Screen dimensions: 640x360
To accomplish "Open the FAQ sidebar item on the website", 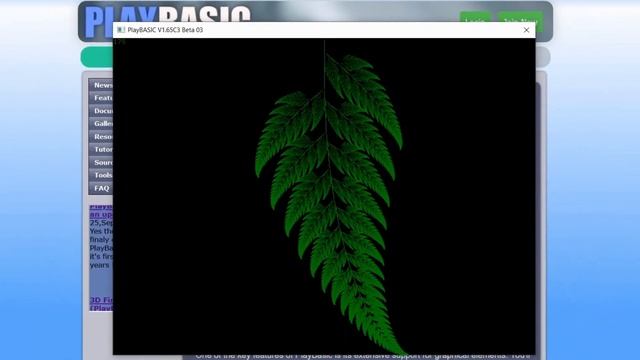I will tap(101, 188).
